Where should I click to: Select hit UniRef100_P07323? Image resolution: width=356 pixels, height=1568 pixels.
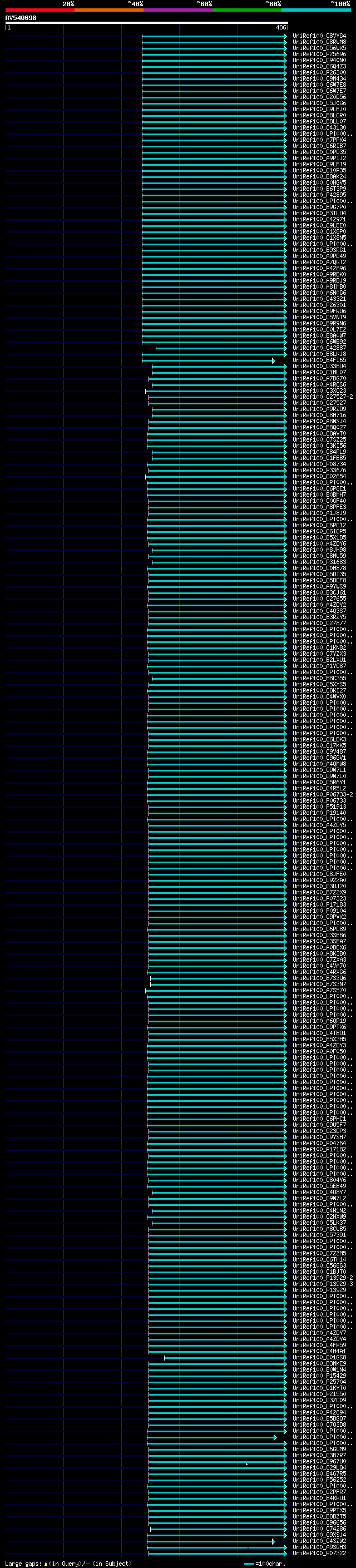click(x=319, y=898)
